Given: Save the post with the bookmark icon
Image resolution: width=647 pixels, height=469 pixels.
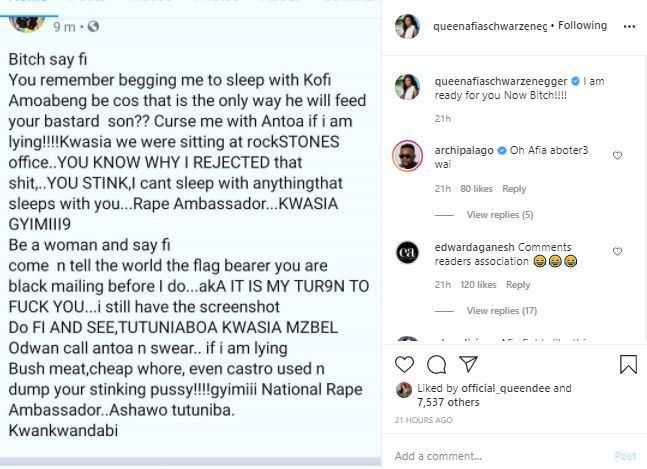Looking at the screenshot, I should pyautogui.click(x=627, y=364).
